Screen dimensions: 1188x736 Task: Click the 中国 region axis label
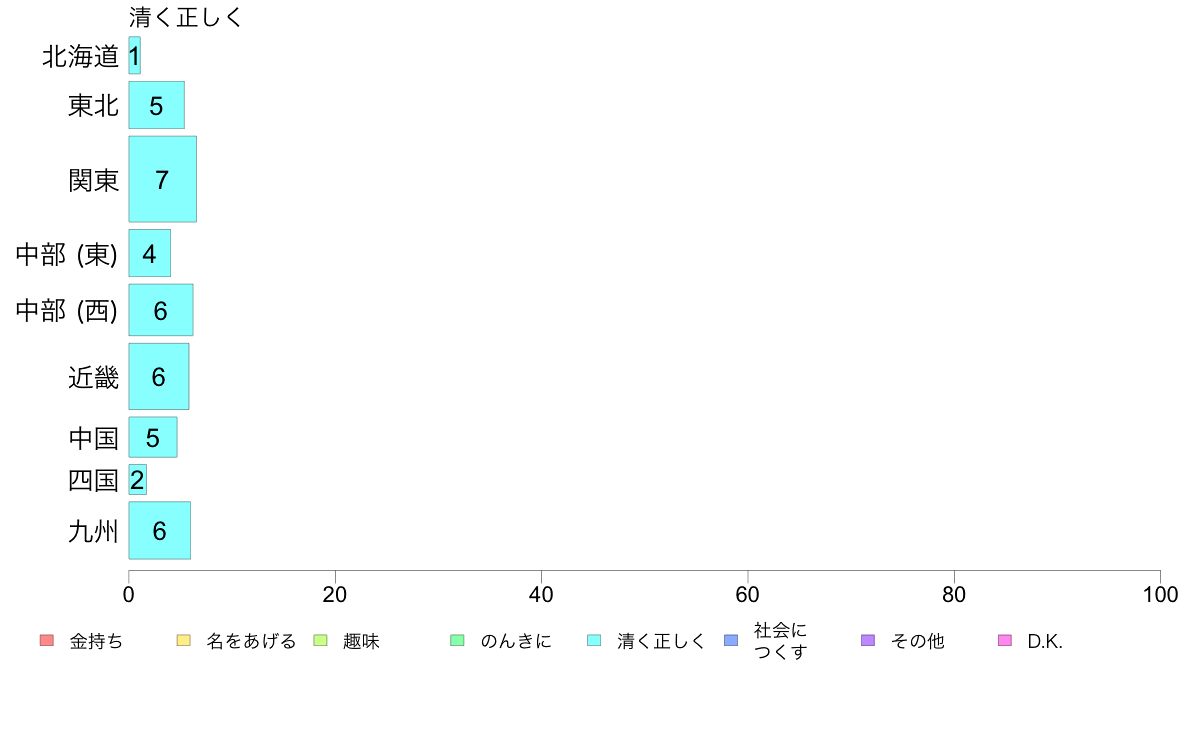[93, 438]
